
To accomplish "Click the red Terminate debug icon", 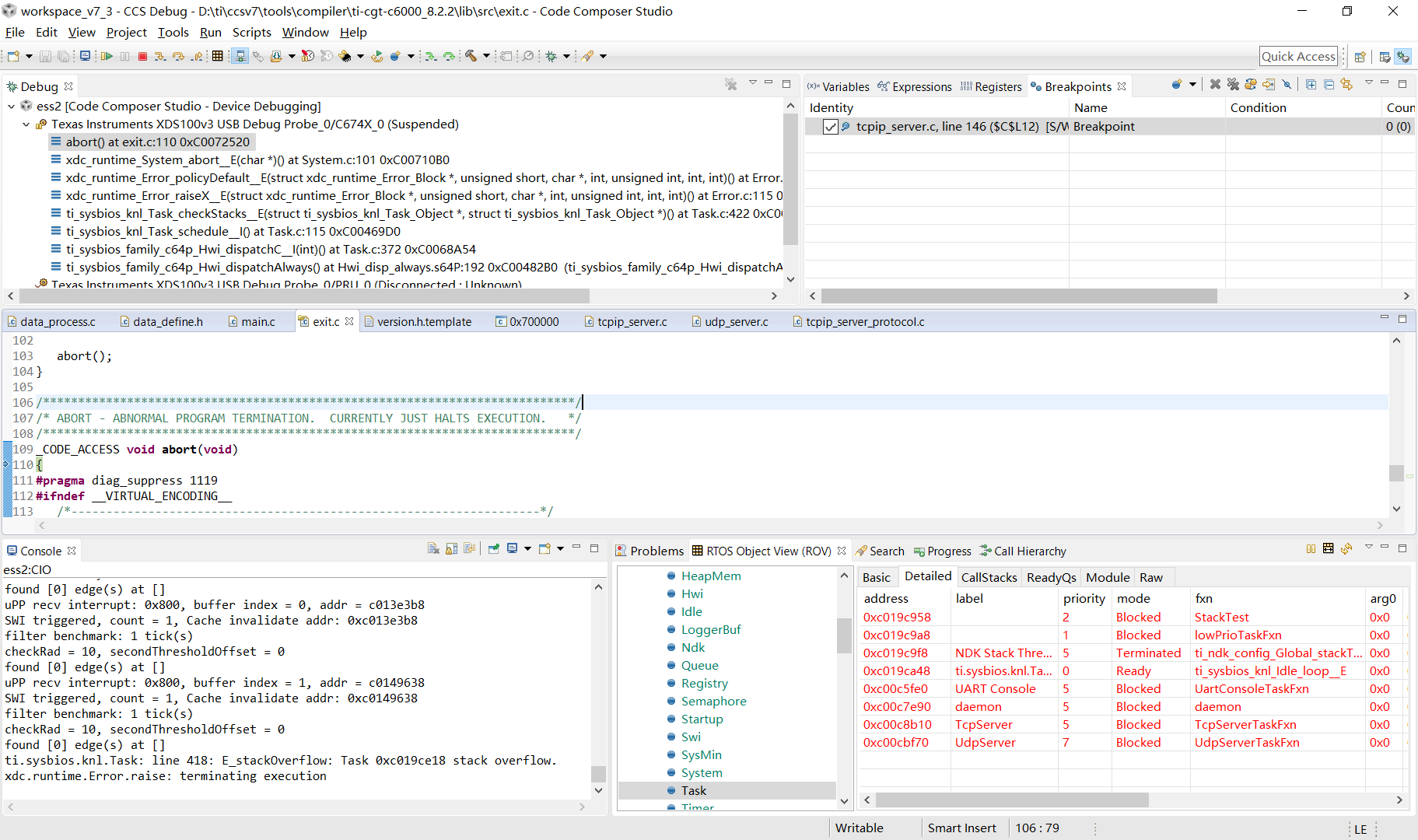I will pos(143,56).
